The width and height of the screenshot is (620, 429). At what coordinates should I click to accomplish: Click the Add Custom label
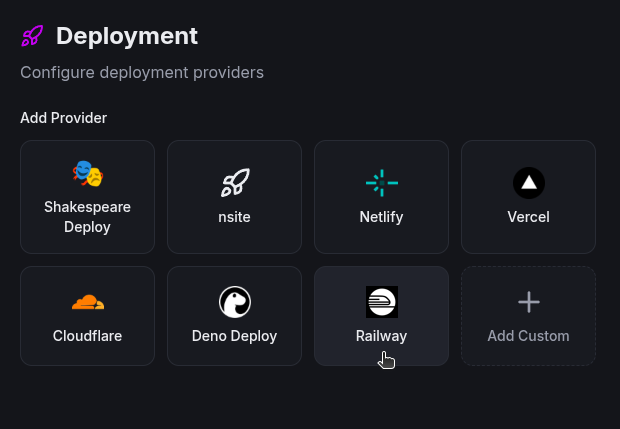pyautogui.click(x=528, y=336)
